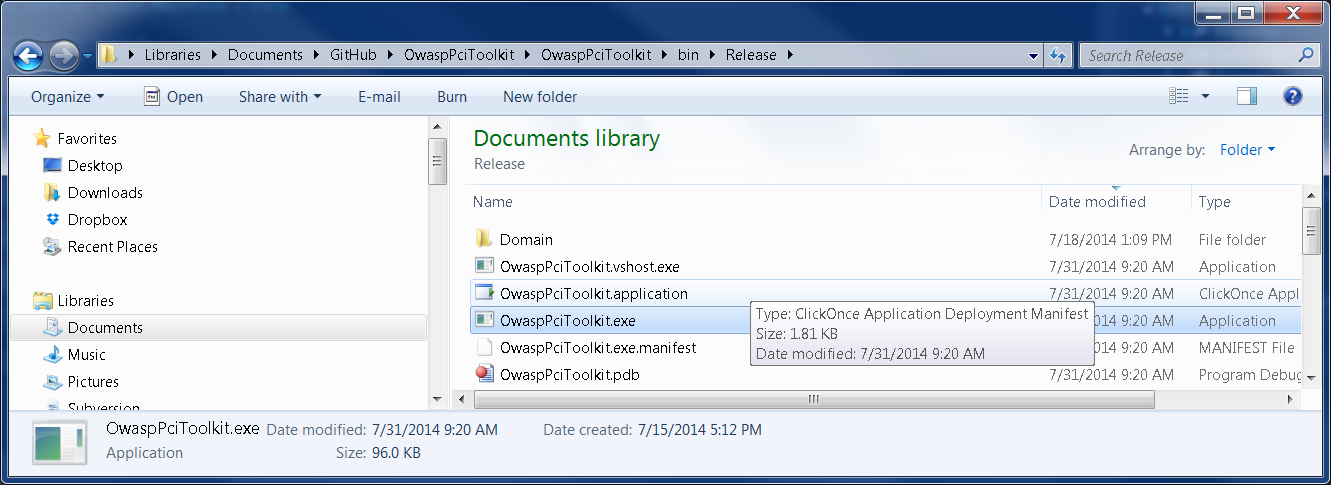The width and height of the screenshot is (1331, 485).
Task: Expand the Share with menu
Action: coord(280,97)
